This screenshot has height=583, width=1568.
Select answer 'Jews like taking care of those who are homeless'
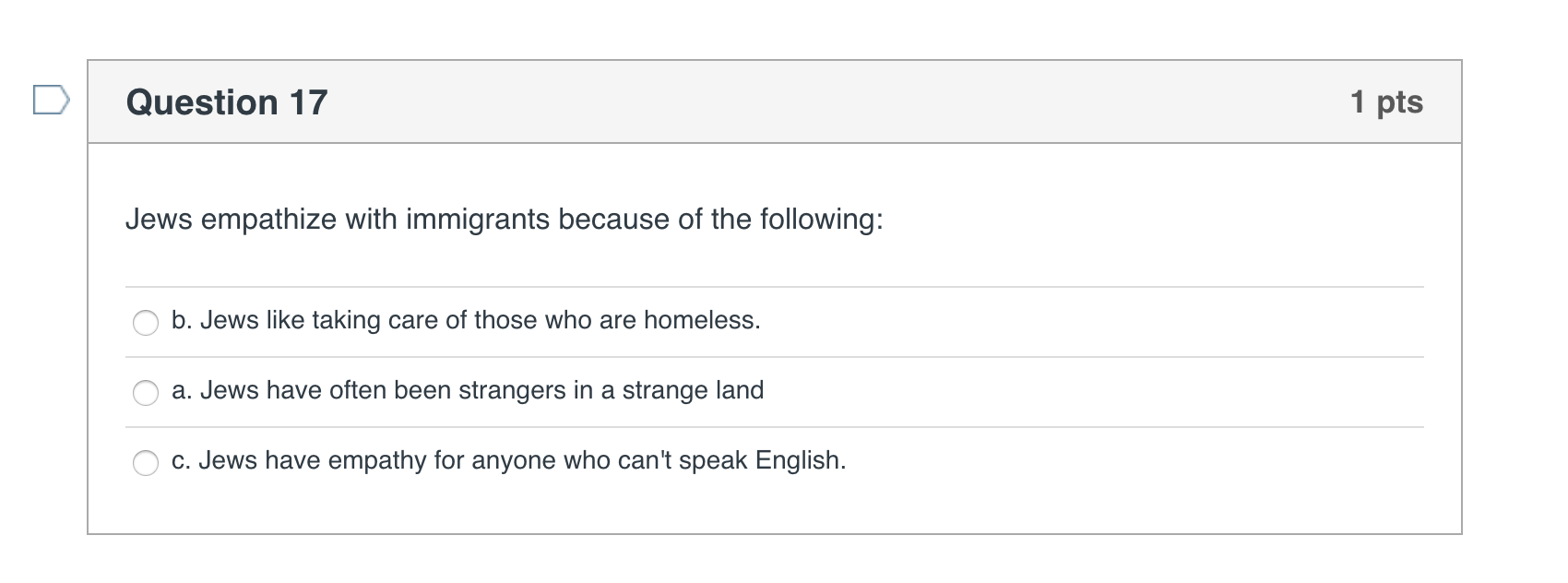[x=466, y=321]
